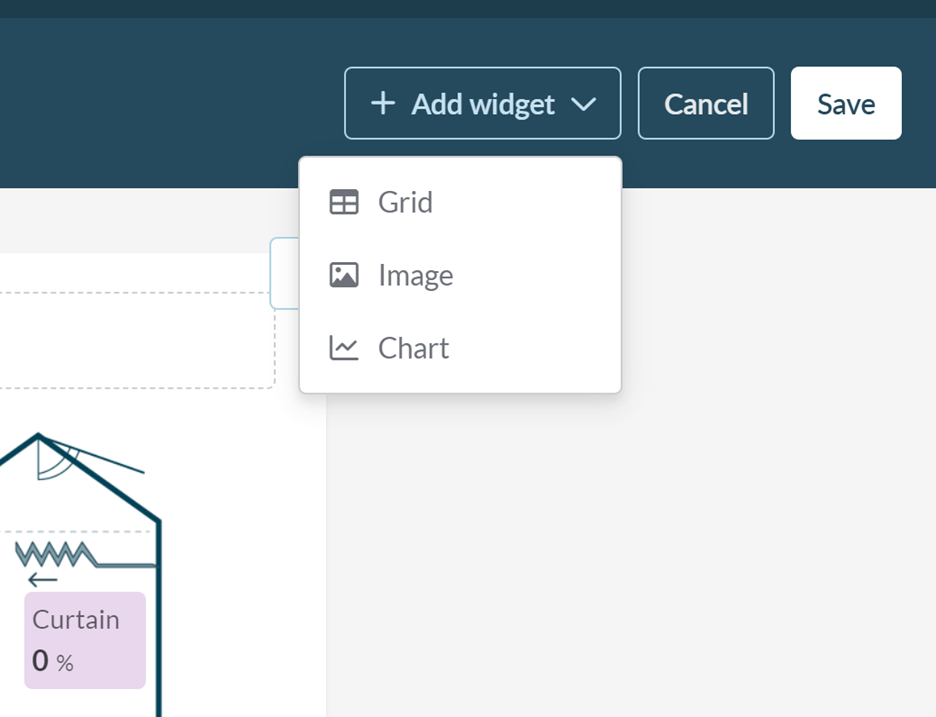Image resolution: width=936 pixels, height=717 pixels.
Task: Click the Grid table icon
Action: (x=344, y=203)
